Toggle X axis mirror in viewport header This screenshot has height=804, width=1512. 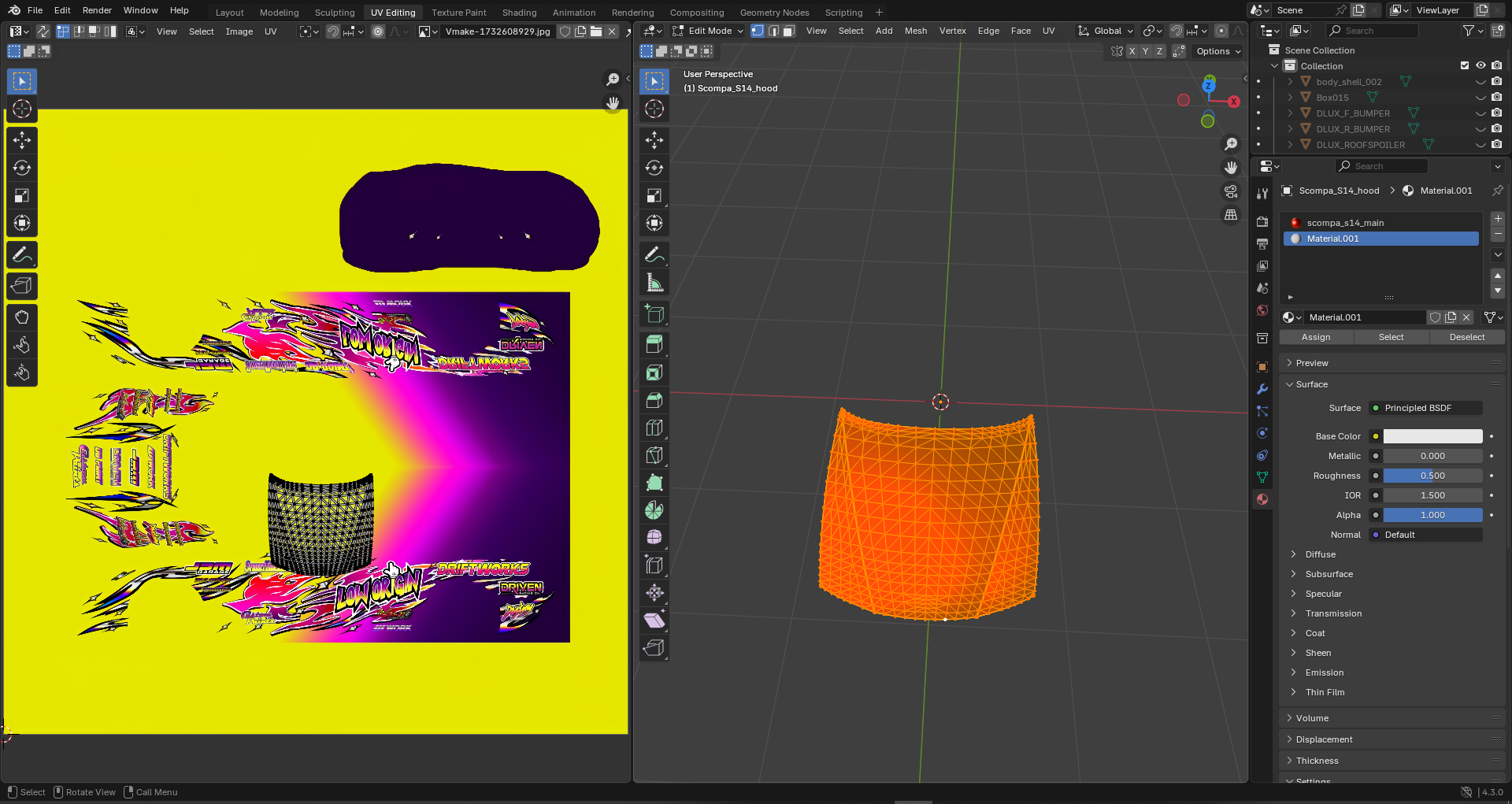pyautogui.click(x=1132, y=51)
